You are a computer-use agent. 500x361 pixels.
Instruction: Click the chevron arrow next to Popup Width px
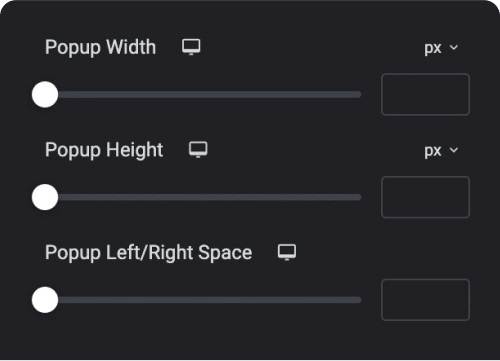point(454,48)
